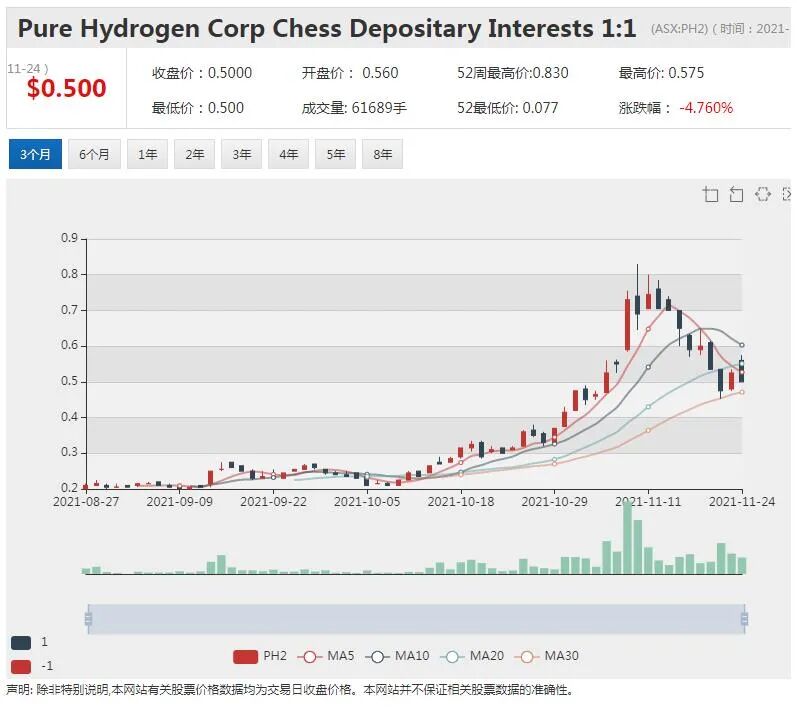Switch to the 6个月 range
The image size is (797, 717).
point(94,154)
